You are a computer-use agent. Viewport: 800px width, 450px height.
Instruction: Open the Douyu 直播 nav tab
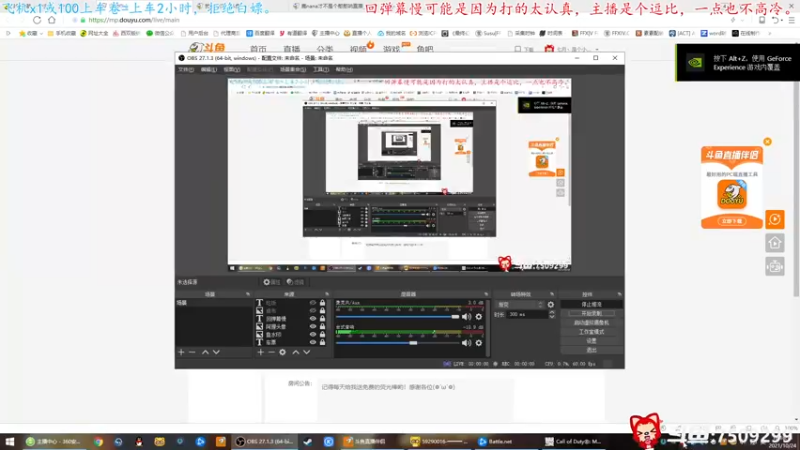(x=291, y=49)
